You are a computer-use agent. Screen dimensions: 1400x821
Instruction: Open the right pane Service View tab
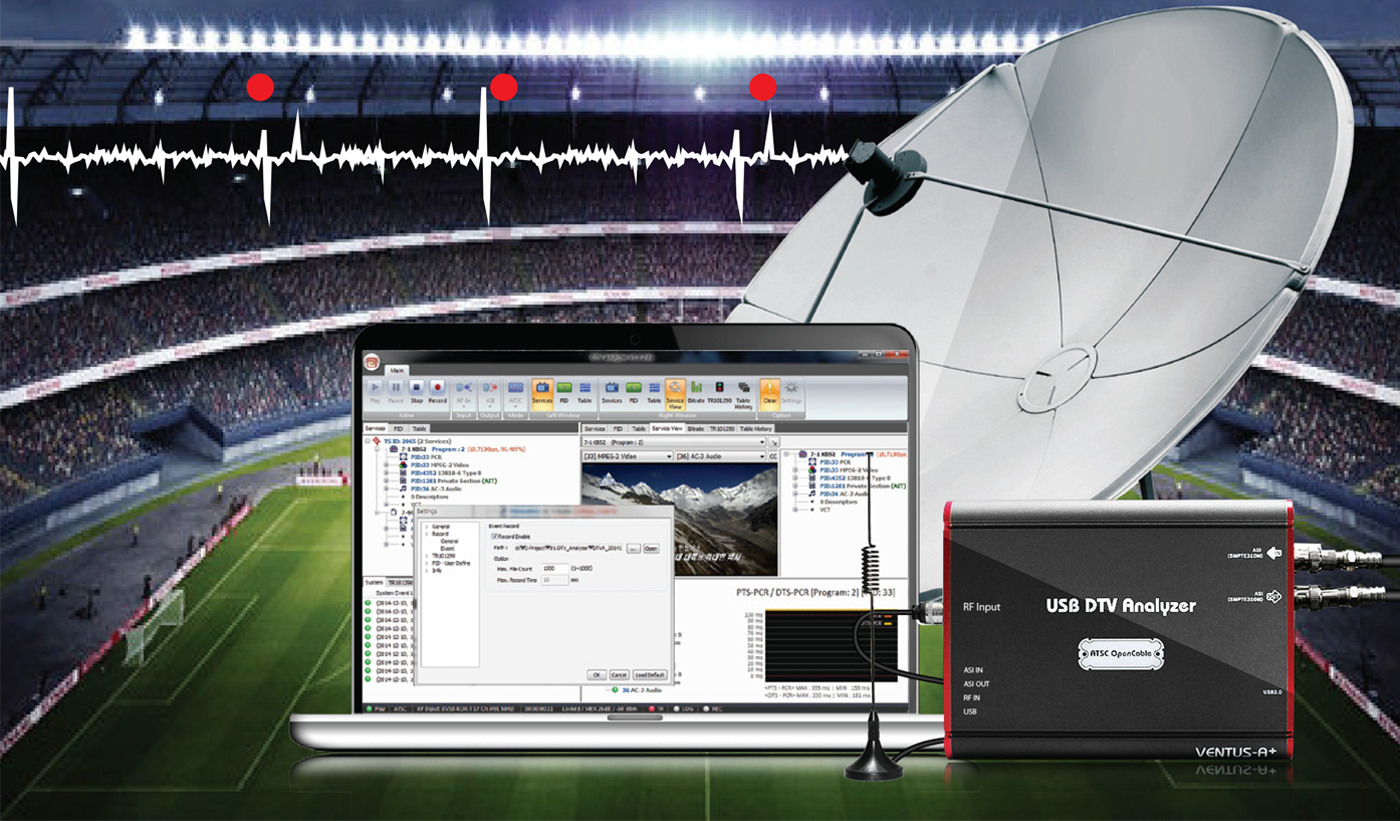pyautogui.click(x=667, y=428)
